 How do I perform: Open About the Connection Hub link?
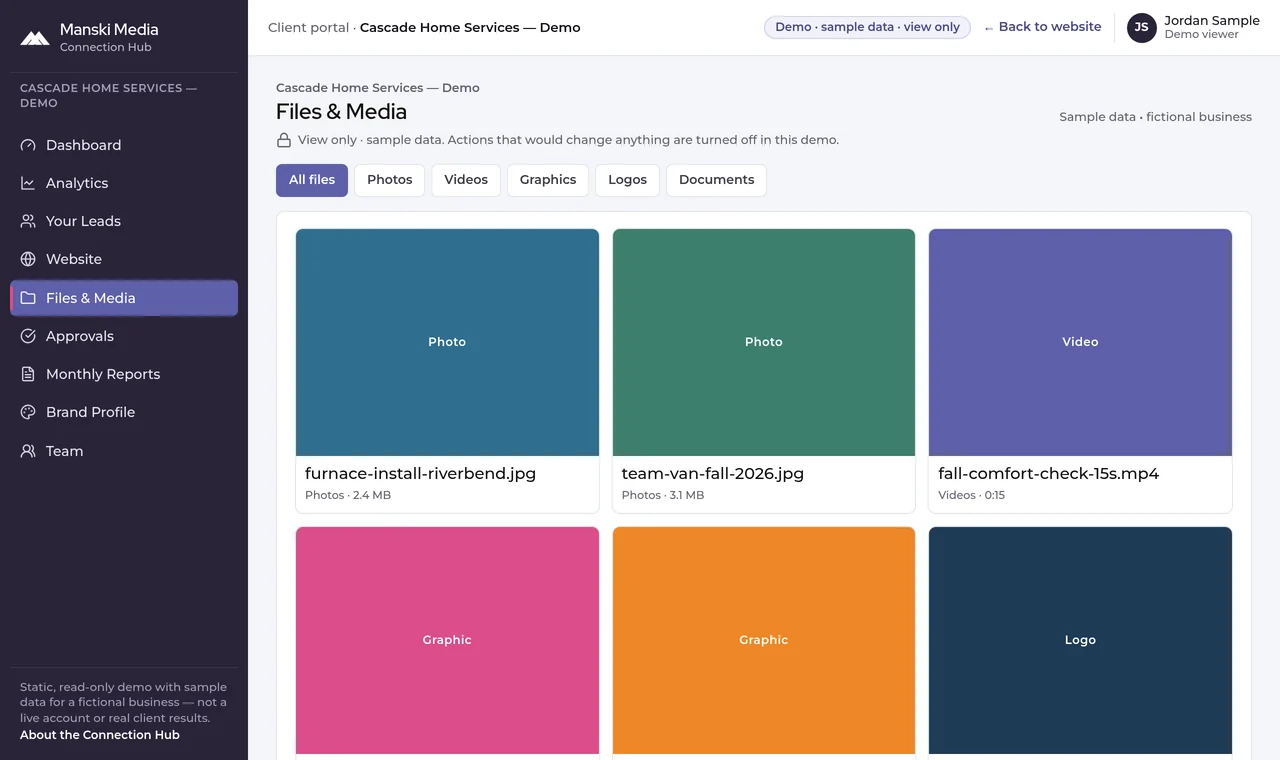pyautogui.click(x=100, y=735)
